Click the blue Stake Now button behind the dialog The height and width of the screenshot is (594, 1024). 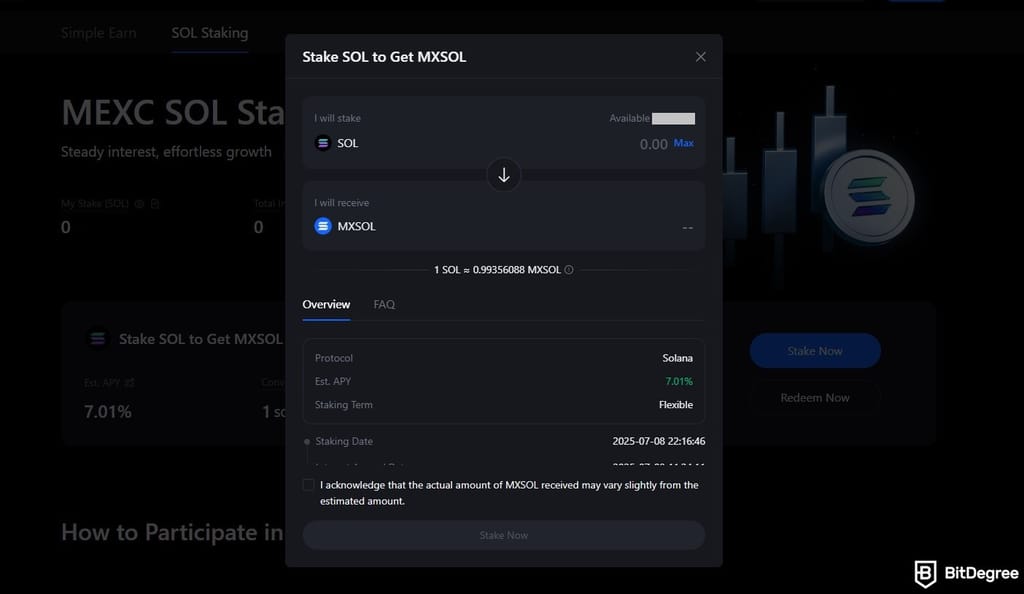[x=814, y=351]
